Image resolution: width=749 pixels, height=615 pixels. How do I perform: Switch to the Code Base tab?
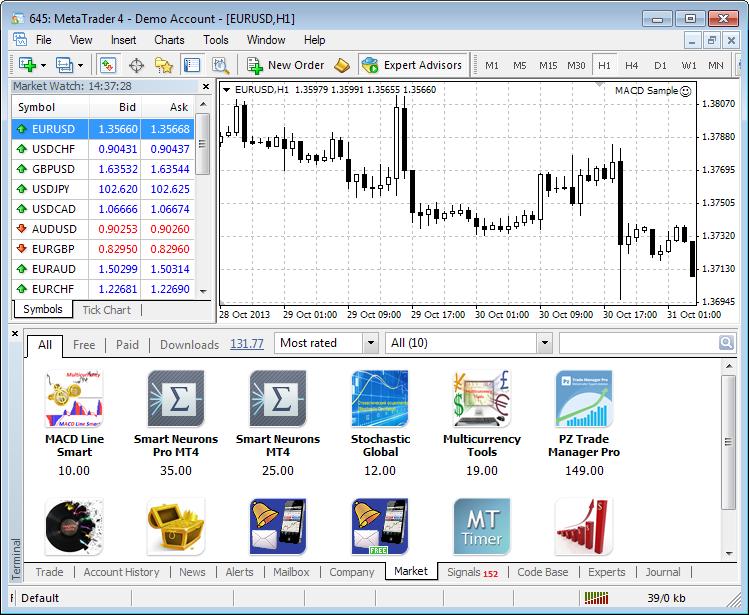tap(543, 572)
